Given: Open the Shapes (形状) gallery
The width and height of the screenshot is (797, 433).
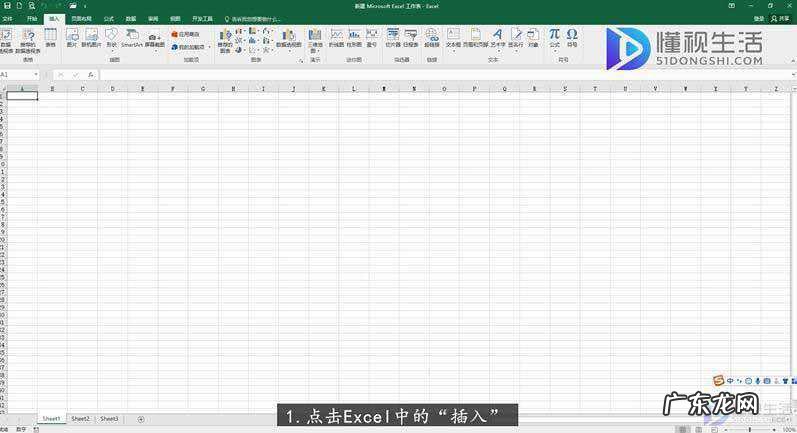Looking at the screenshot, I should pyautogui.click(x=111, y=39).
